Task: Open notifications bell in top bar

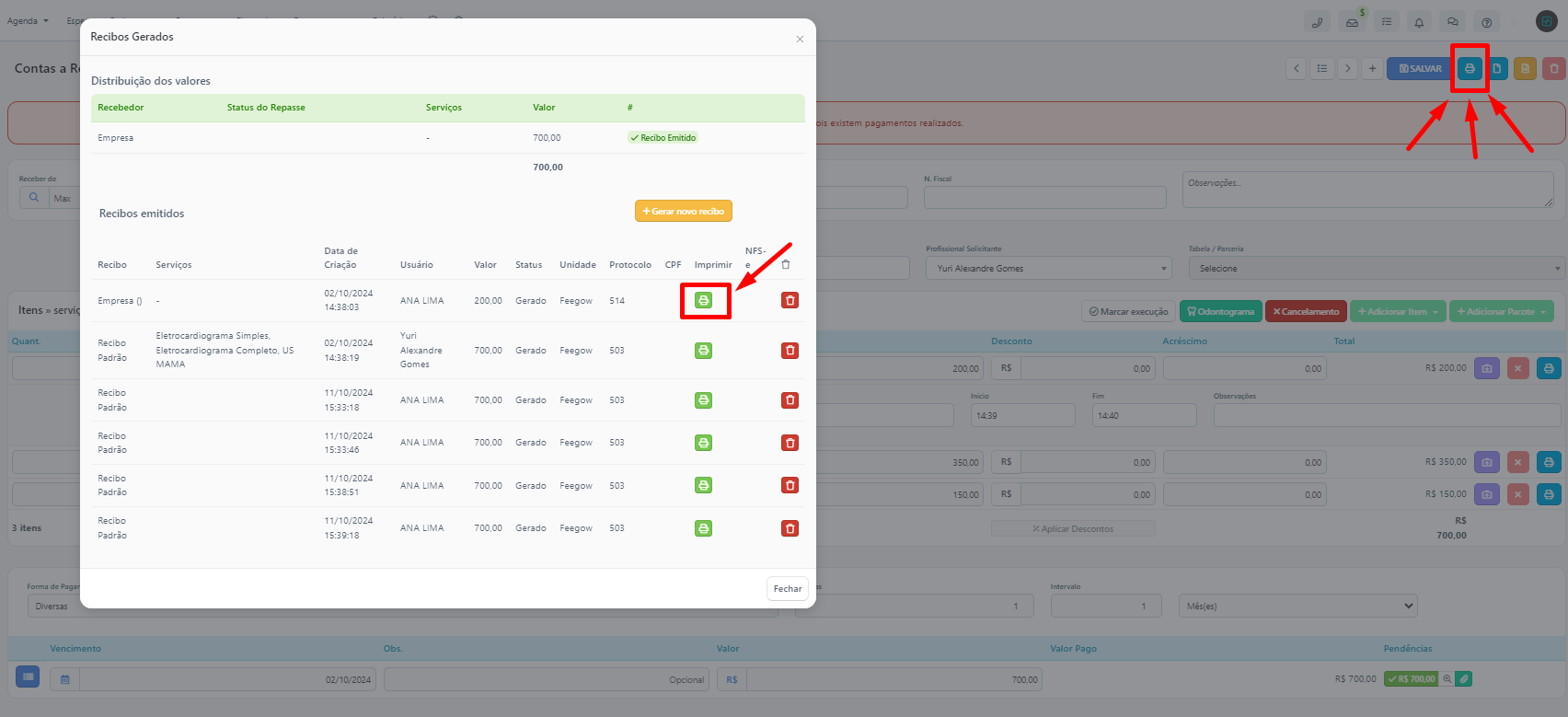Action: click(1419, 22)
